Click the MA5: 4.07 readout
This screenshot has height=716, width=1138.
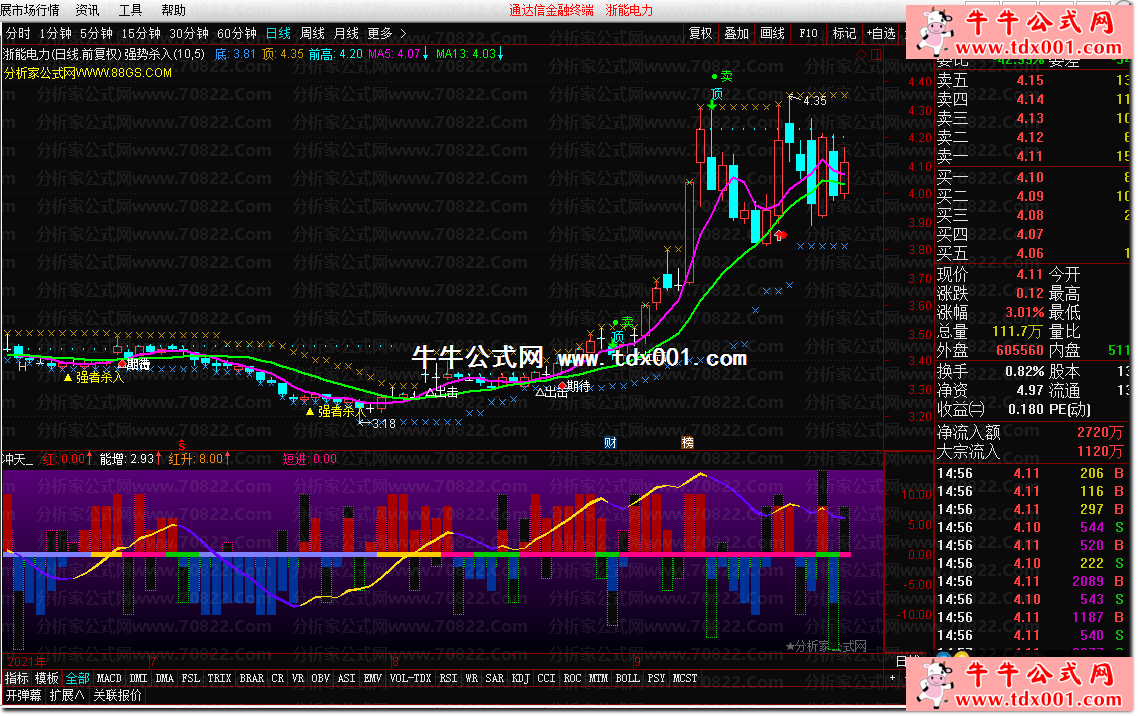(x=395, y=54)
